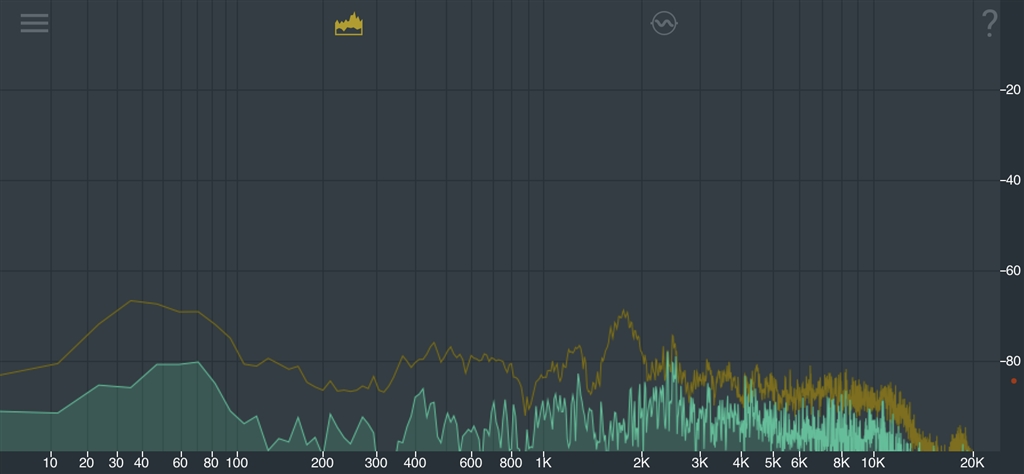The width and height of the screenshot is (1024, 474).
Task: Click the 60 frequency axis label
Action: pos(180,463)
